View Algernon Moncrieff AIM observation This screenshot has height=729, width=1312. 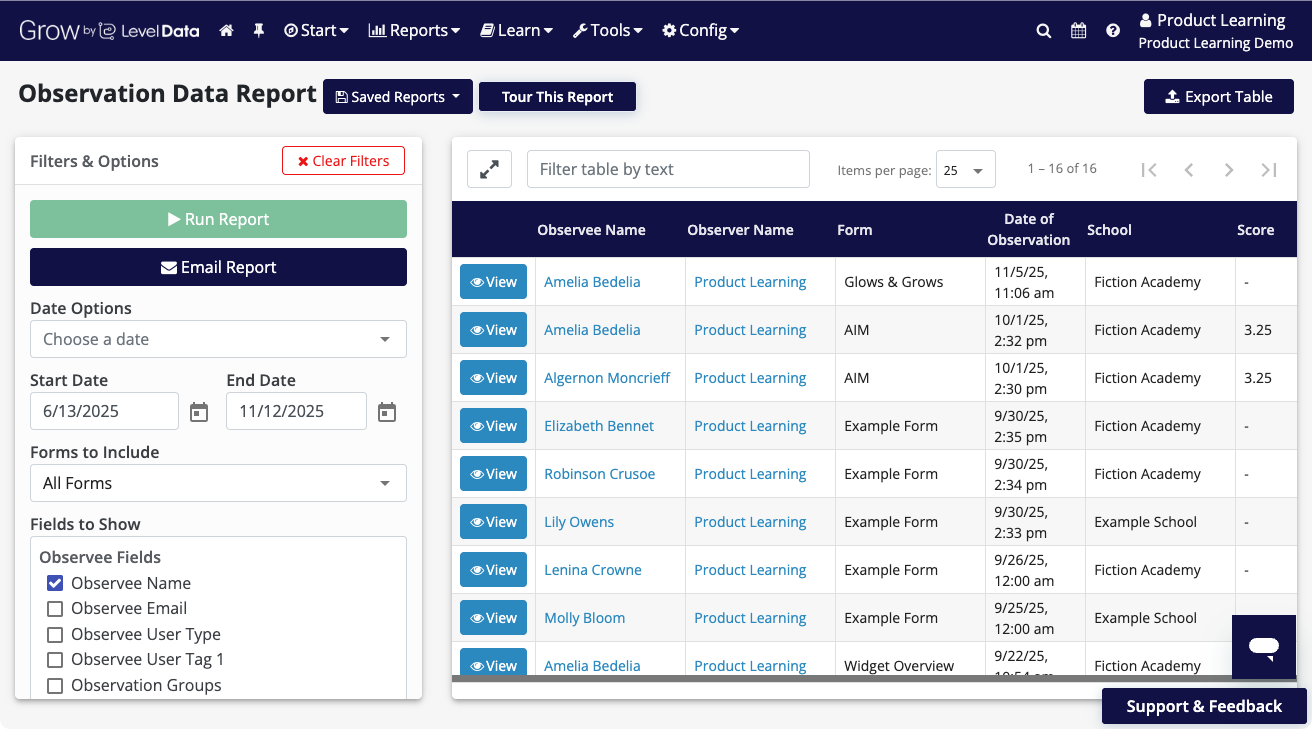[493, 378]
